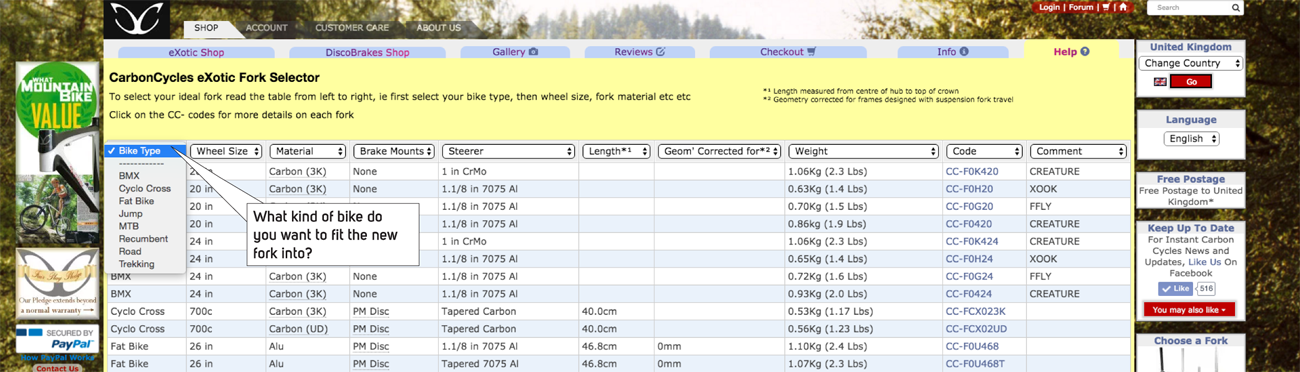This screenshot has height=372, width=1300.
Task: Switch to the eXotic Shop tab
Action: tap(196, 52)
